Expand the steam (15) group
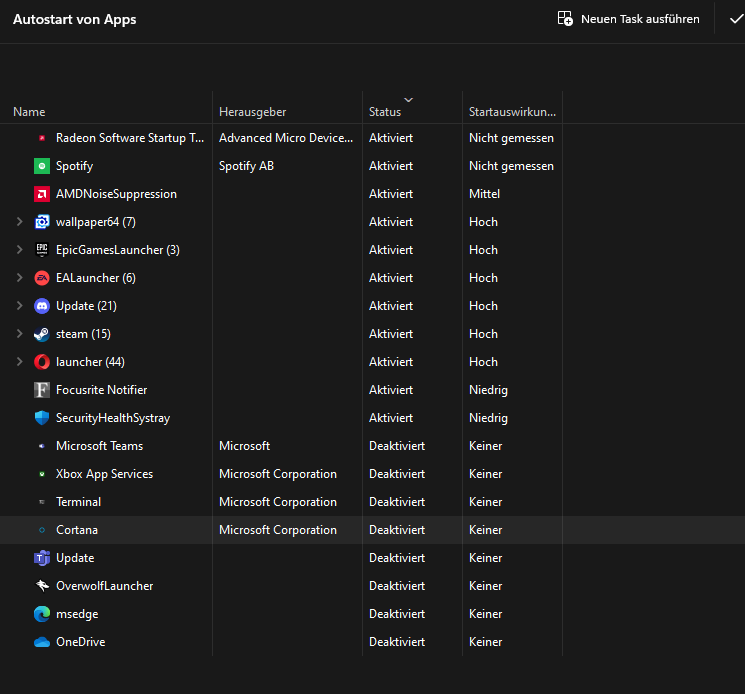This screenshot has width=745, height=694. [x=19, y=334]
